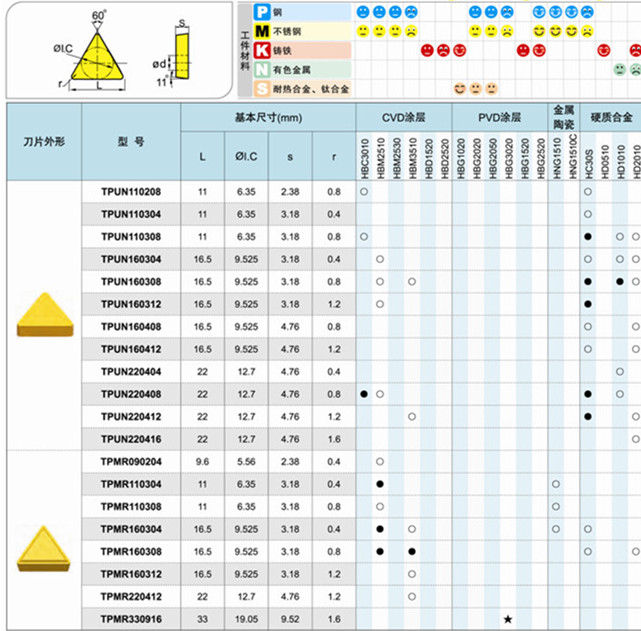The image size is (641, 631).
Task: Click the black star in TPMR330916 row
Action: click(x=508, y=620)
